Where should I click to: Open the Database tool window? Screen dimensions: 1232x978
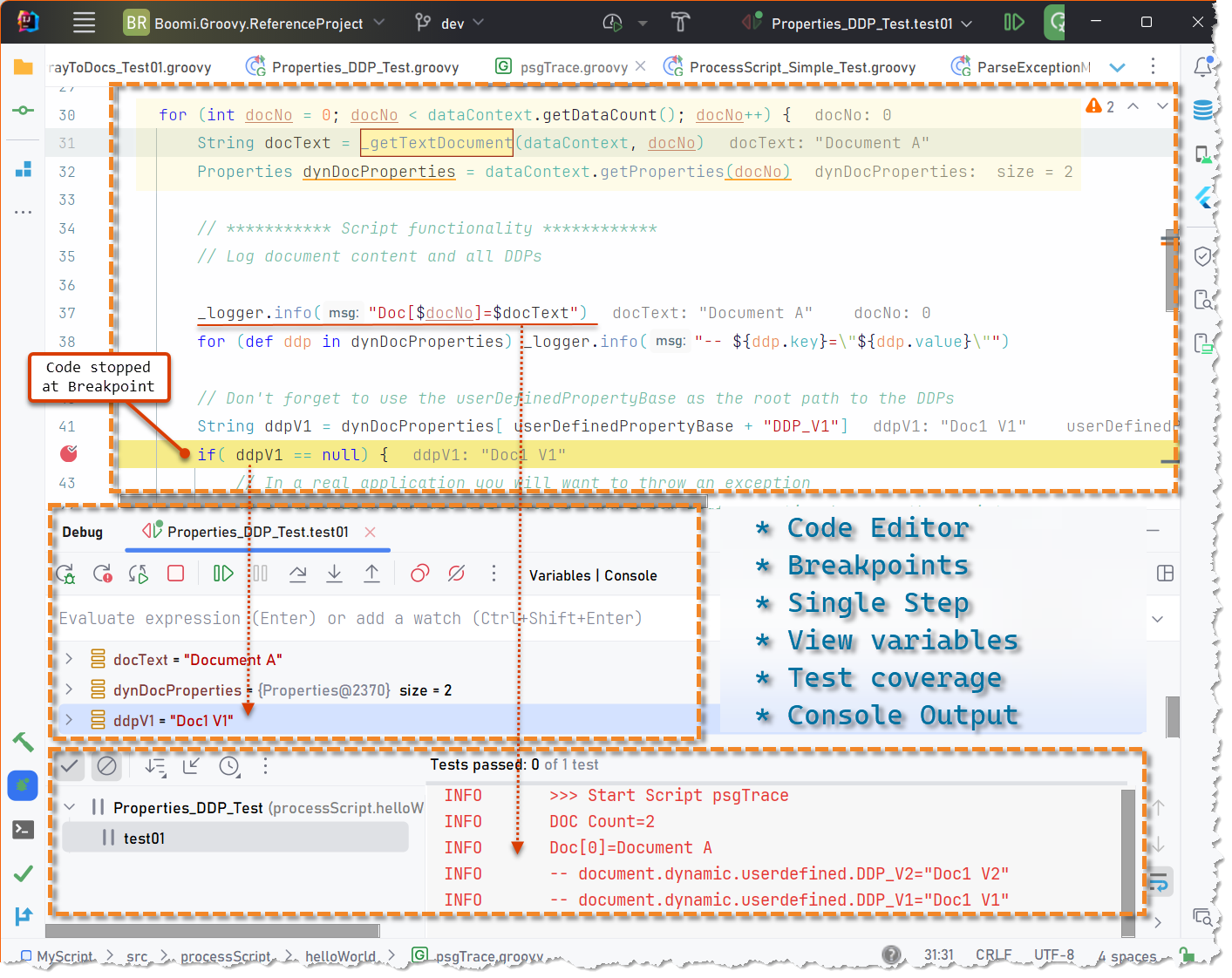(1203, 110)
